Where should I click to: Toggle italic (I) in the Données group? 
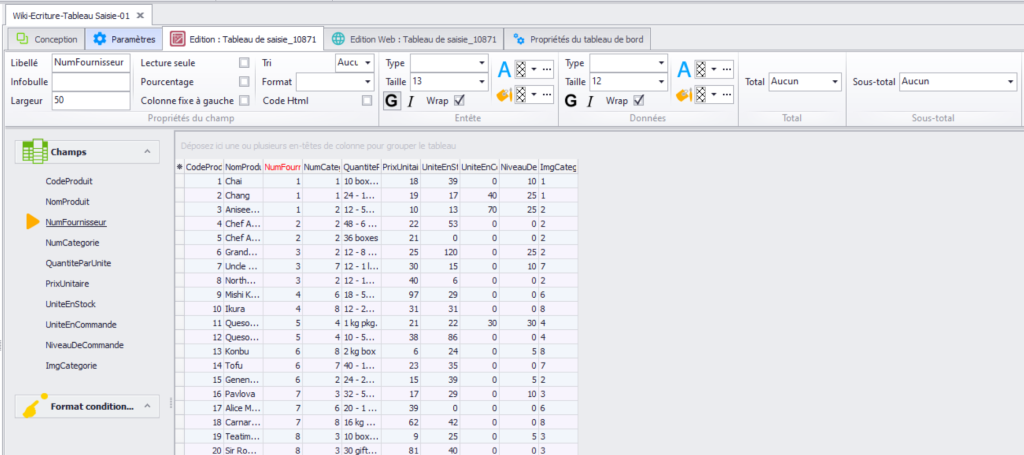[590, 101]
